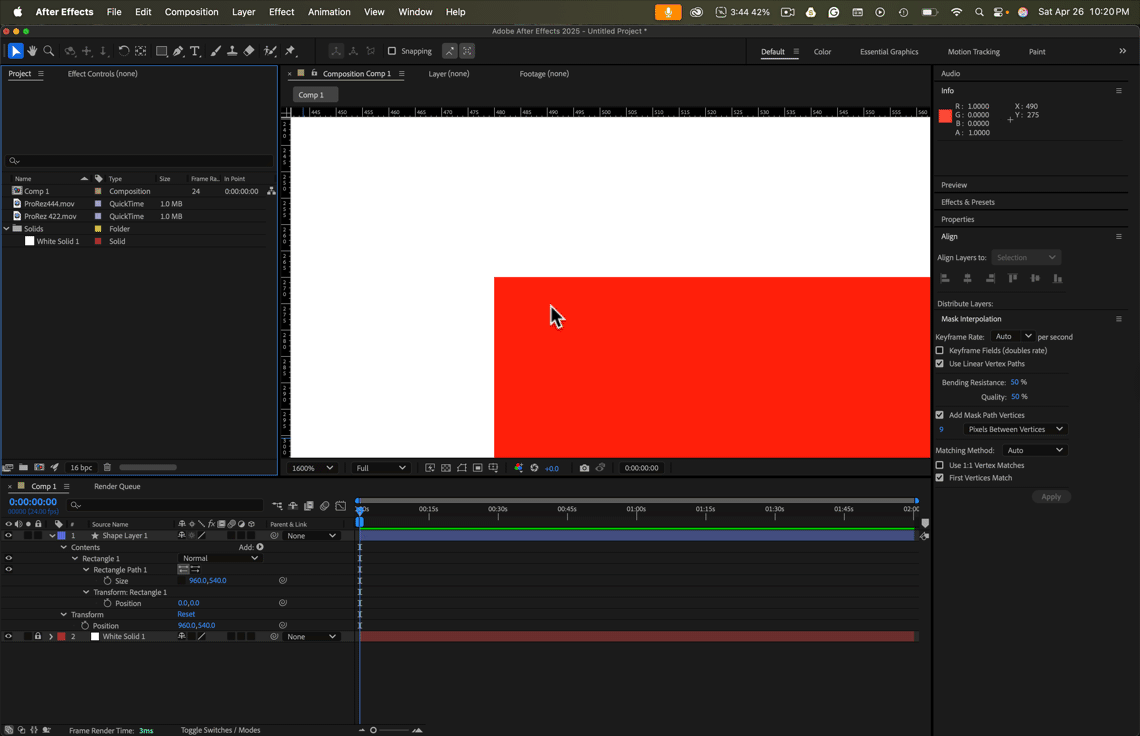Click Toggle Switches / Modes button
1140x736 pixels.
(220, 730)
